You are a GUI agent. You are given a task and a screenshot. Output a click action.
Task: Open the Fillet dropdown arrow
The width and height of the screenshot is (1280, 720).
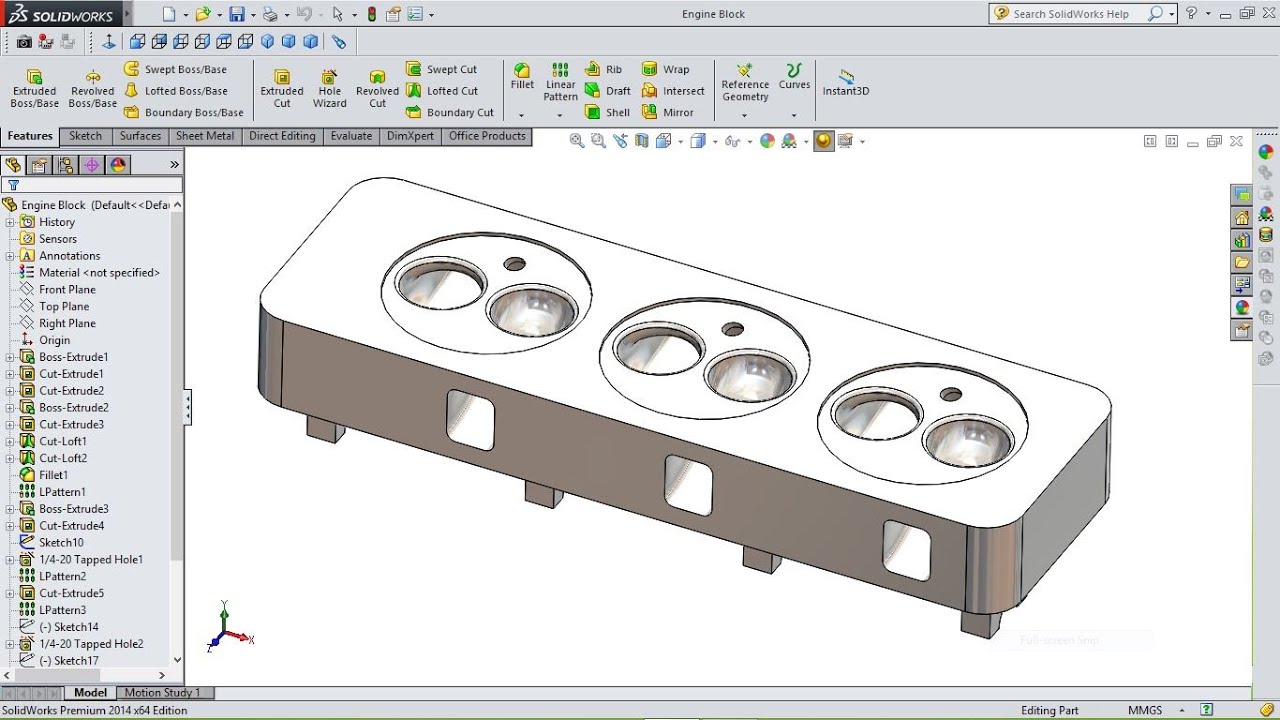(x=521, y=115)
